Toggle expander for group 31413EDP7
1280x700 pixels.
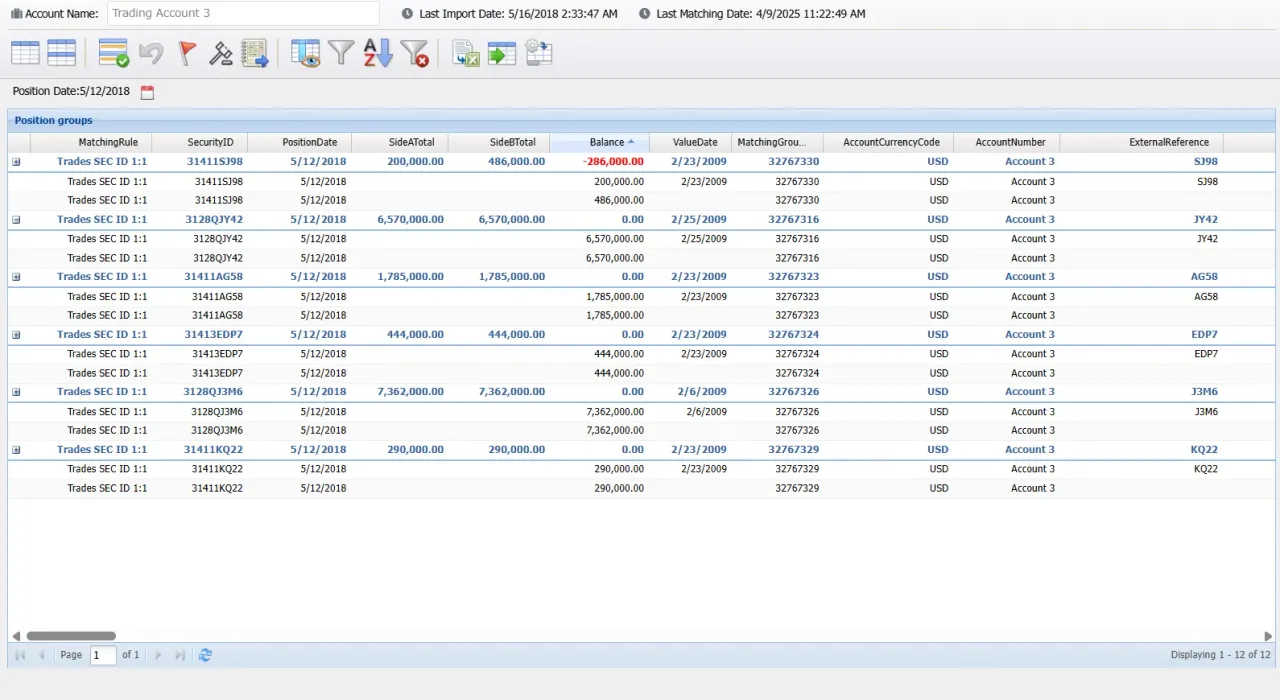(16, 335)
